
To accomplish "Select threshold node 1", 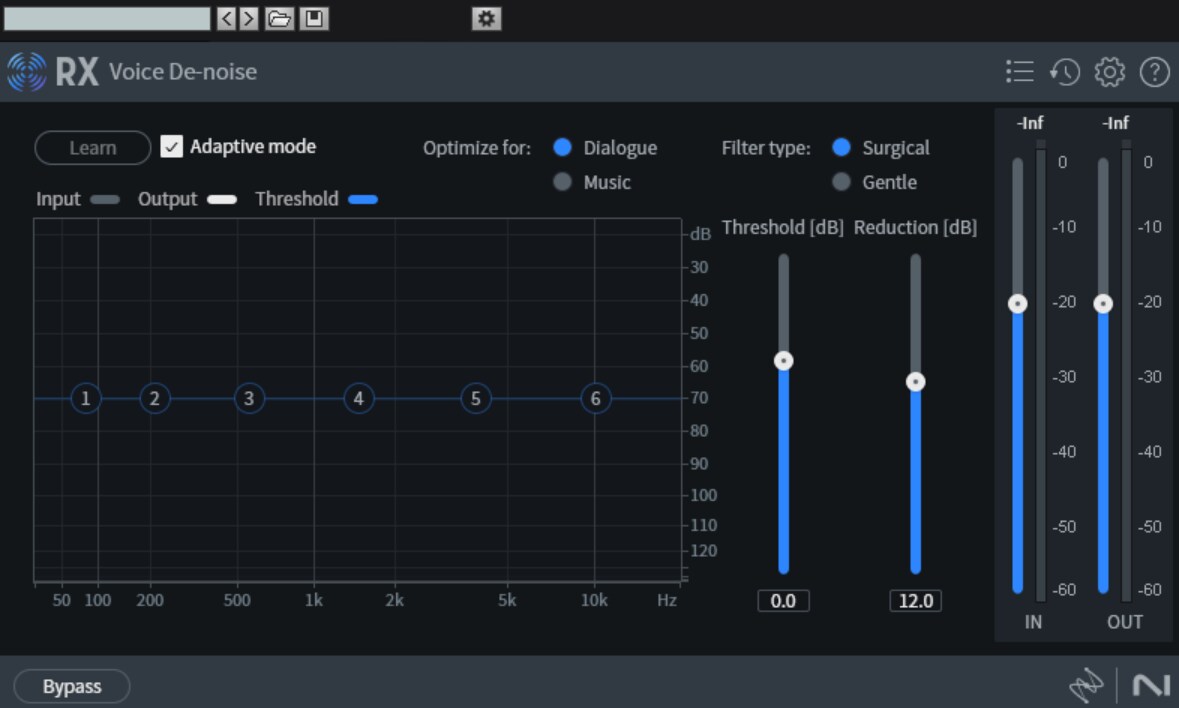I will pyautogui.click(x=86, y=398).
